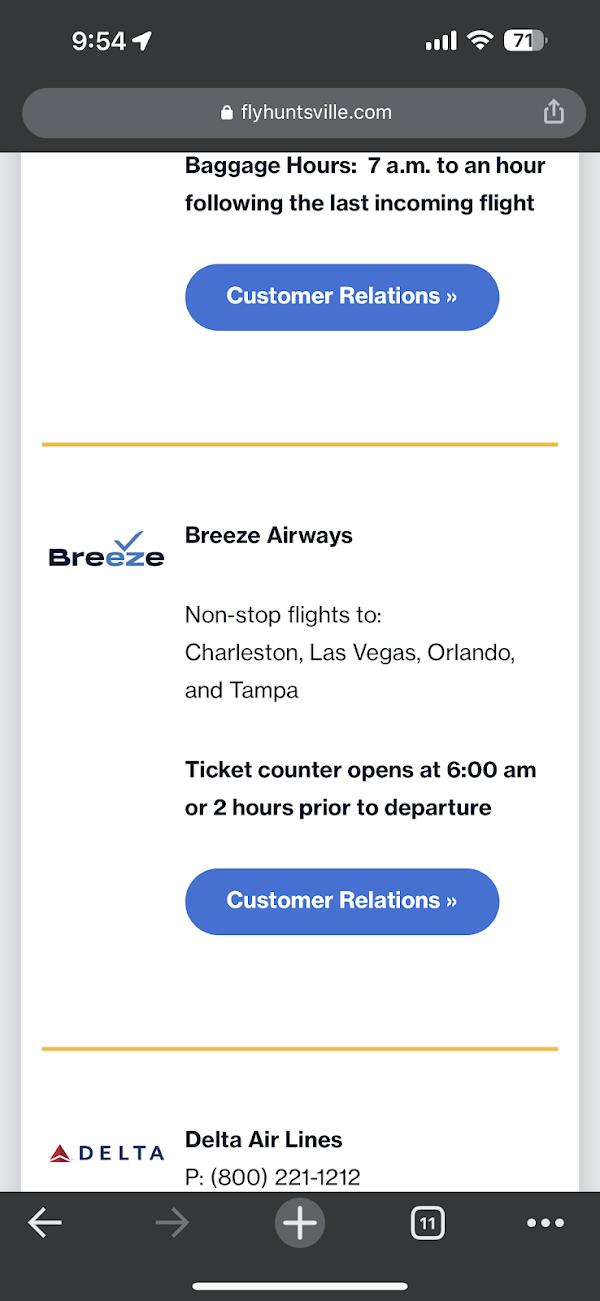Tap the Breeze Airways heading
Viewport: 600px width, 1301px height.
pos(269,535)
